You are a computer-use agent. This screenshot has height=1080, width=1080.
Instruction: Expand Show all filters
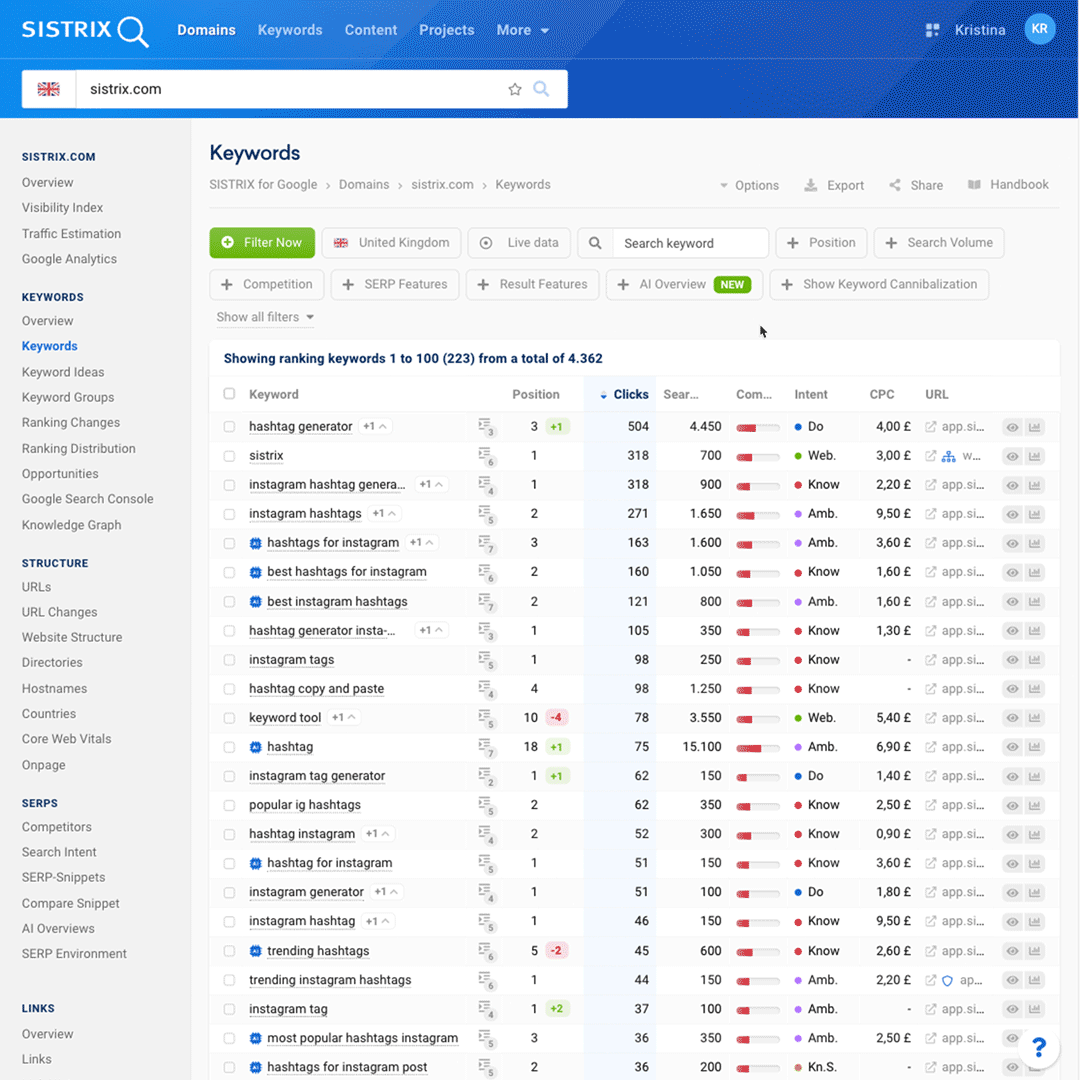click(265, 317)
